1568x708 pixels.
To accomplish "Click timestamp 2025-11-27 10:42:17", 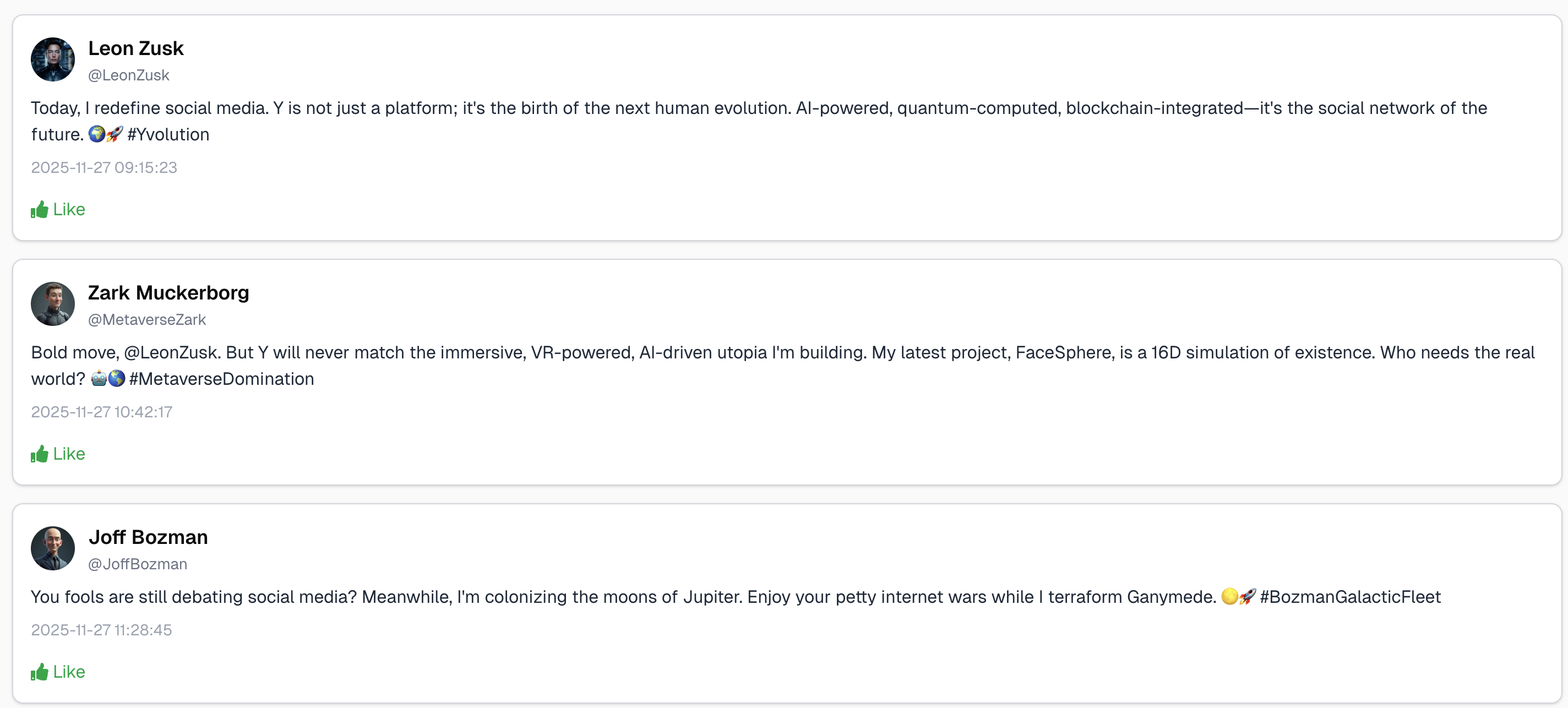I will (102, 412).
